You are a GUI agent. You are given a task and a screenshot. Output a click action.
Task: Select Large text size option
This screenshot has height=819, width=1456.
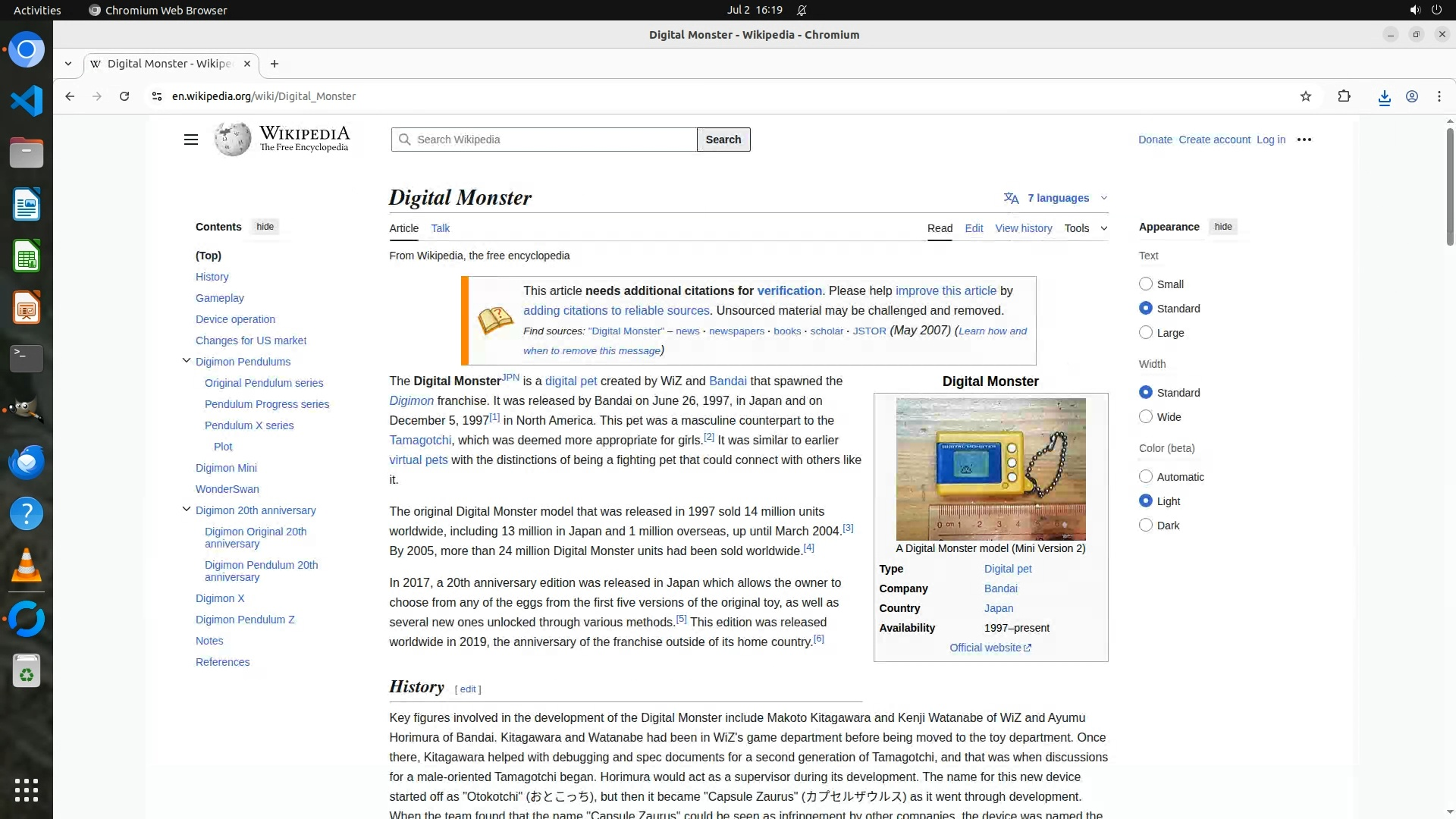point(1146,333)
